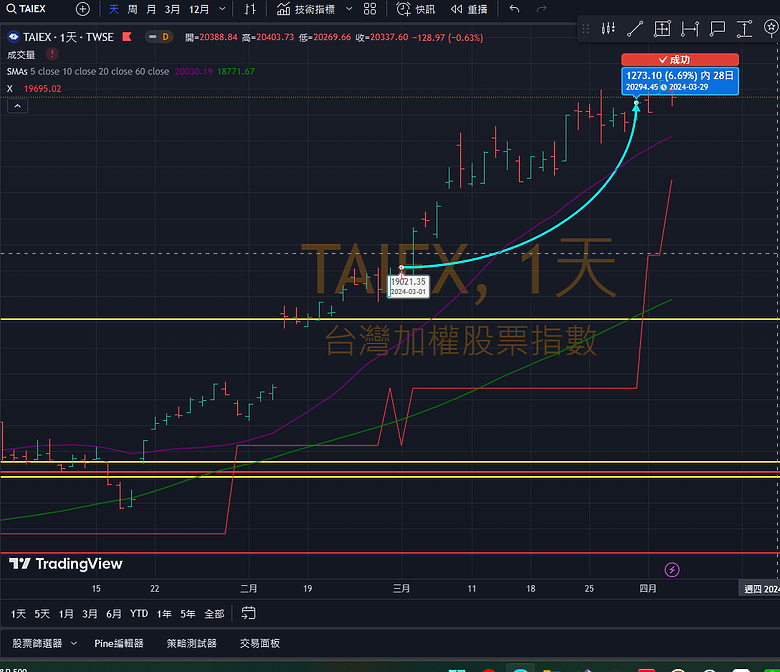Select the trend line drawing tool
The width and height of the screenshot is (780, 672).
[635, 29]
